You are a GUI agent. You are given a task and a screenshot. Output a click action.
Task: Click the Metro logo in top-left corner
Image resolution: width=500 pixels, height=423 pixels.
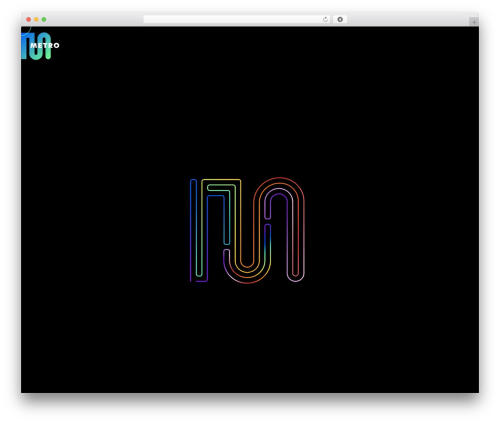coord(40,46)
